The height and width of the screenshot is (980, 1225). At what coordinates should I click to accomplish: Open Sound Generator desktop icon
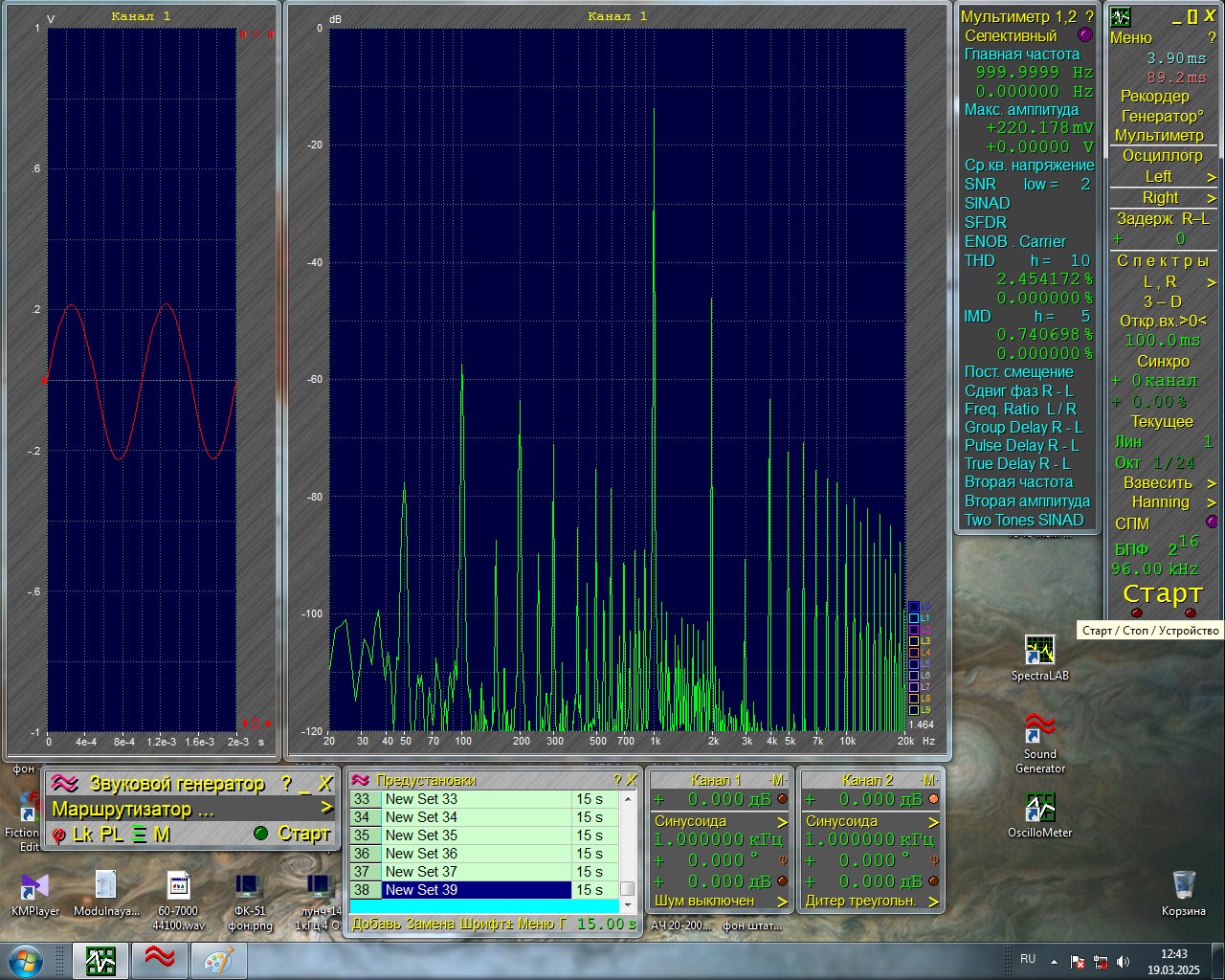[x=1039, y=743]
